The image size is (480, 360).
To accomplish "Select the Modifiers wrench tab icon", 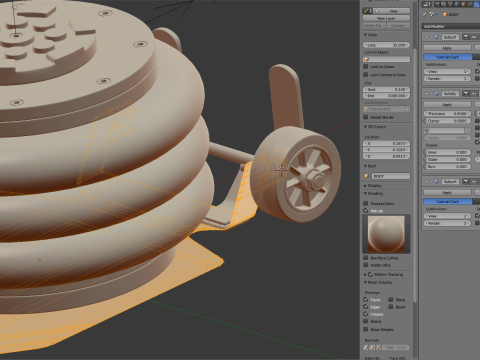I will (477, 4).
